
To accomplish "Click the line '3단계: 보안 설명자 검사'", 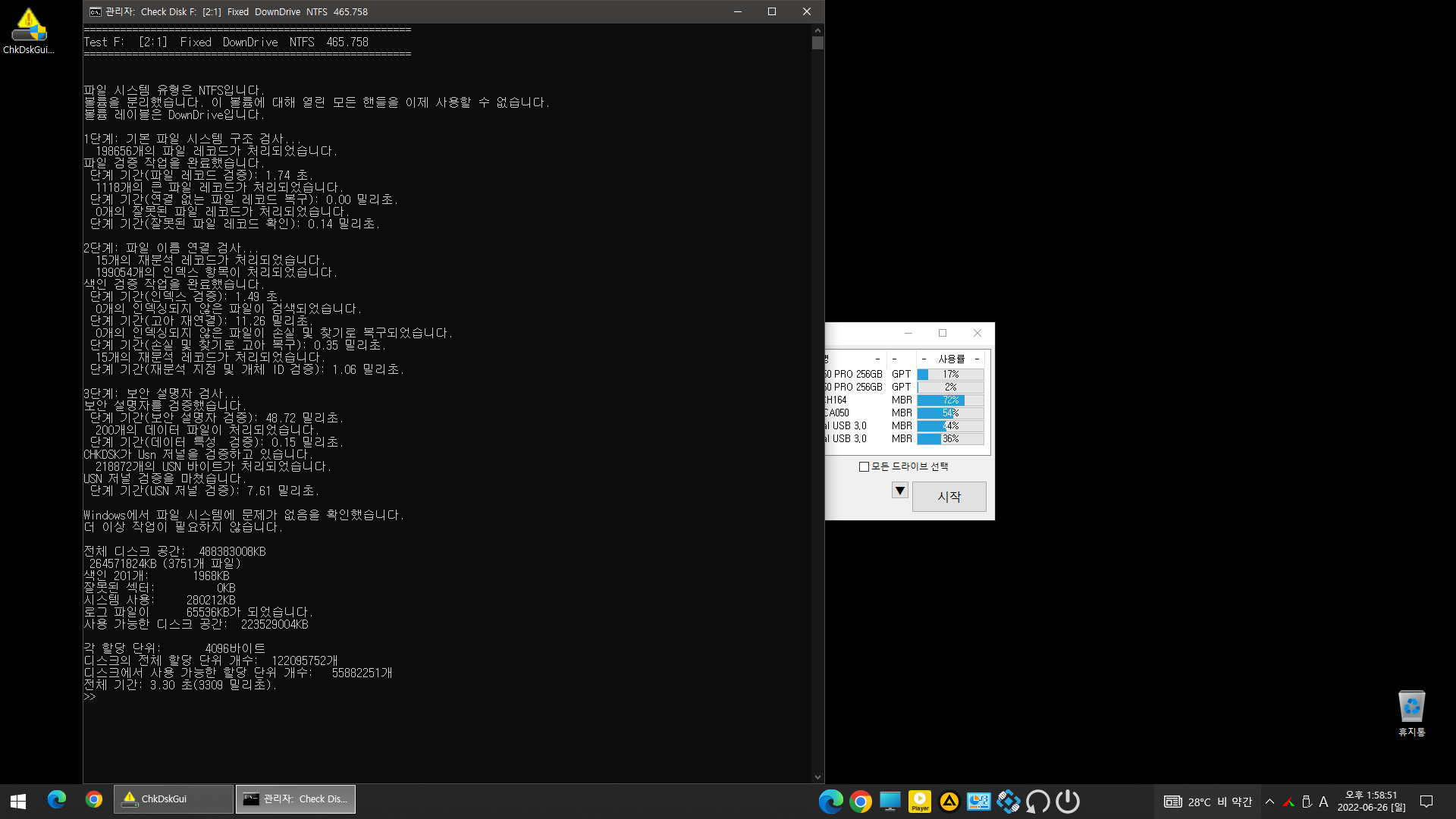I will [x=162, y=394].
